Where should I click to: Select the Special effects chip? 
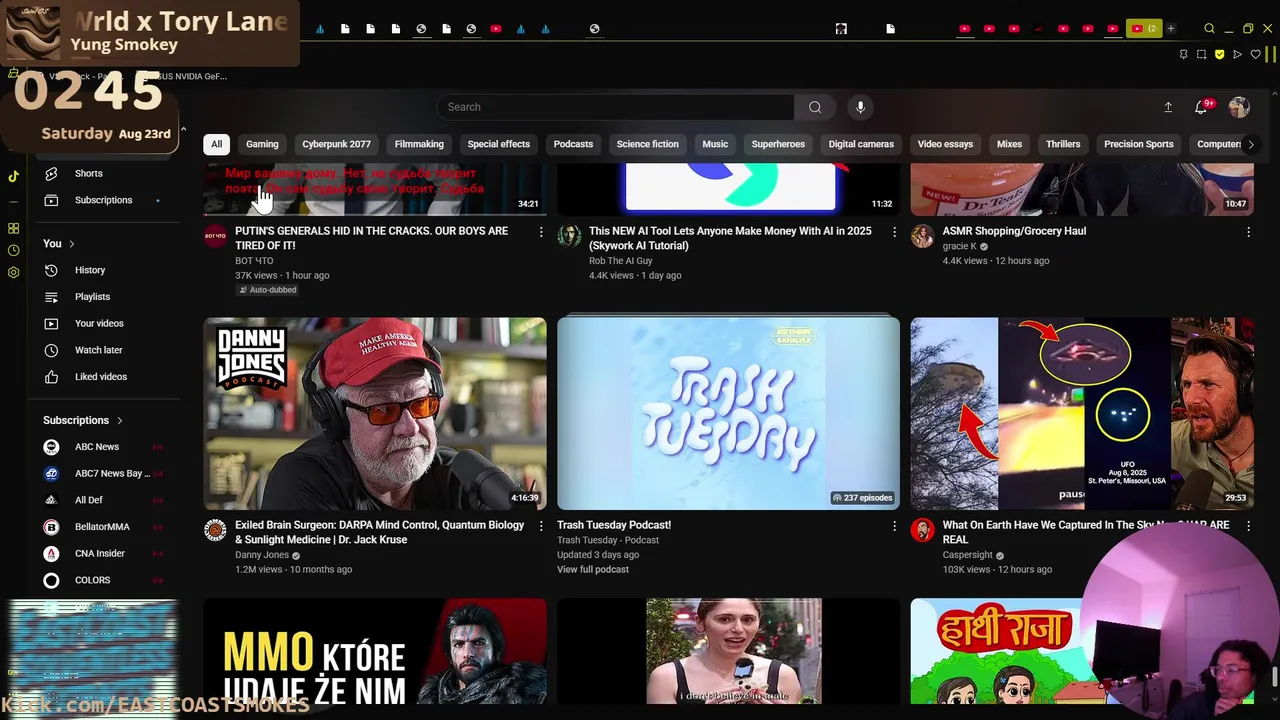click(498, 144)
